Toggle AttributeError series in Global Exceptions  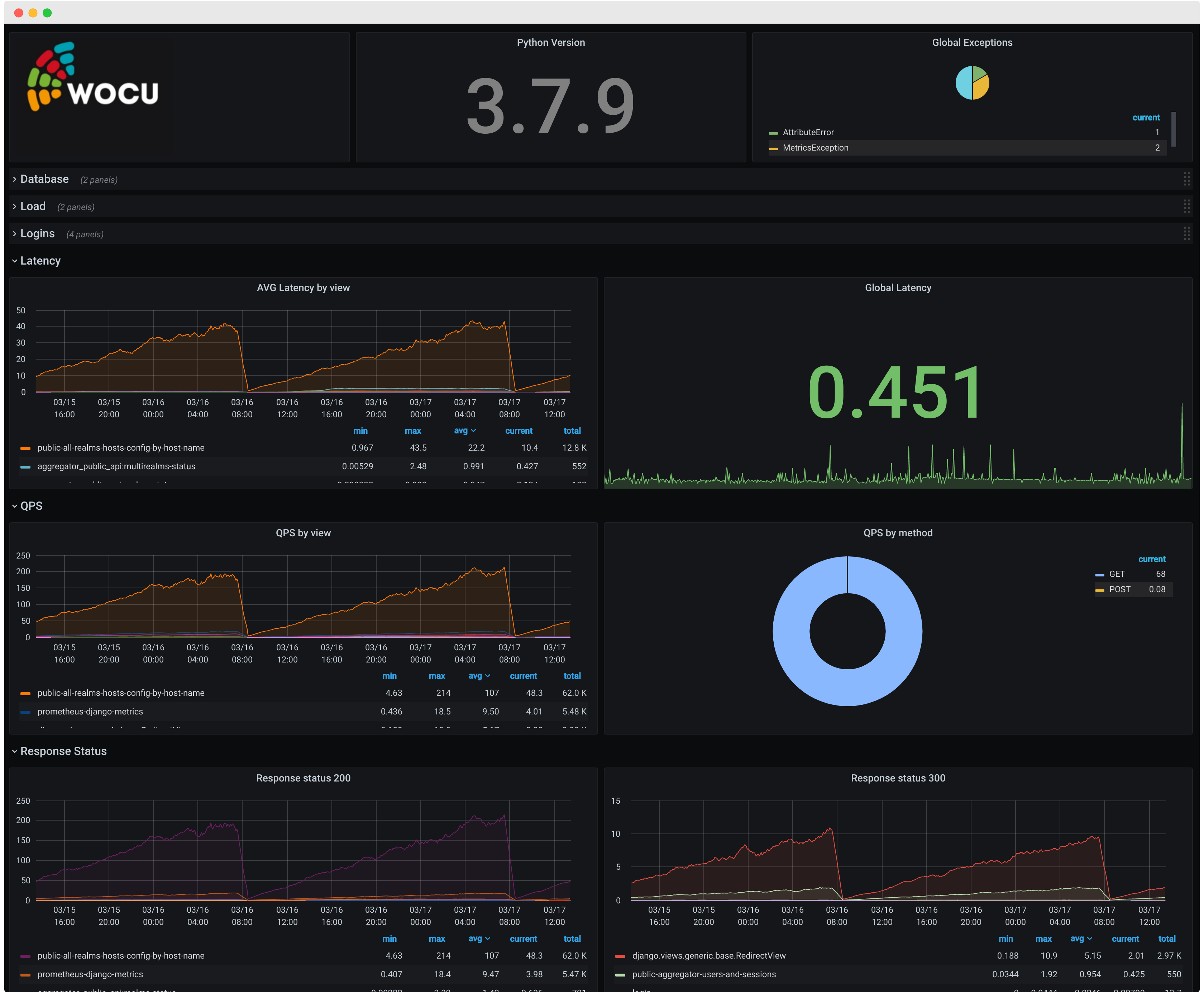(808, 132)
